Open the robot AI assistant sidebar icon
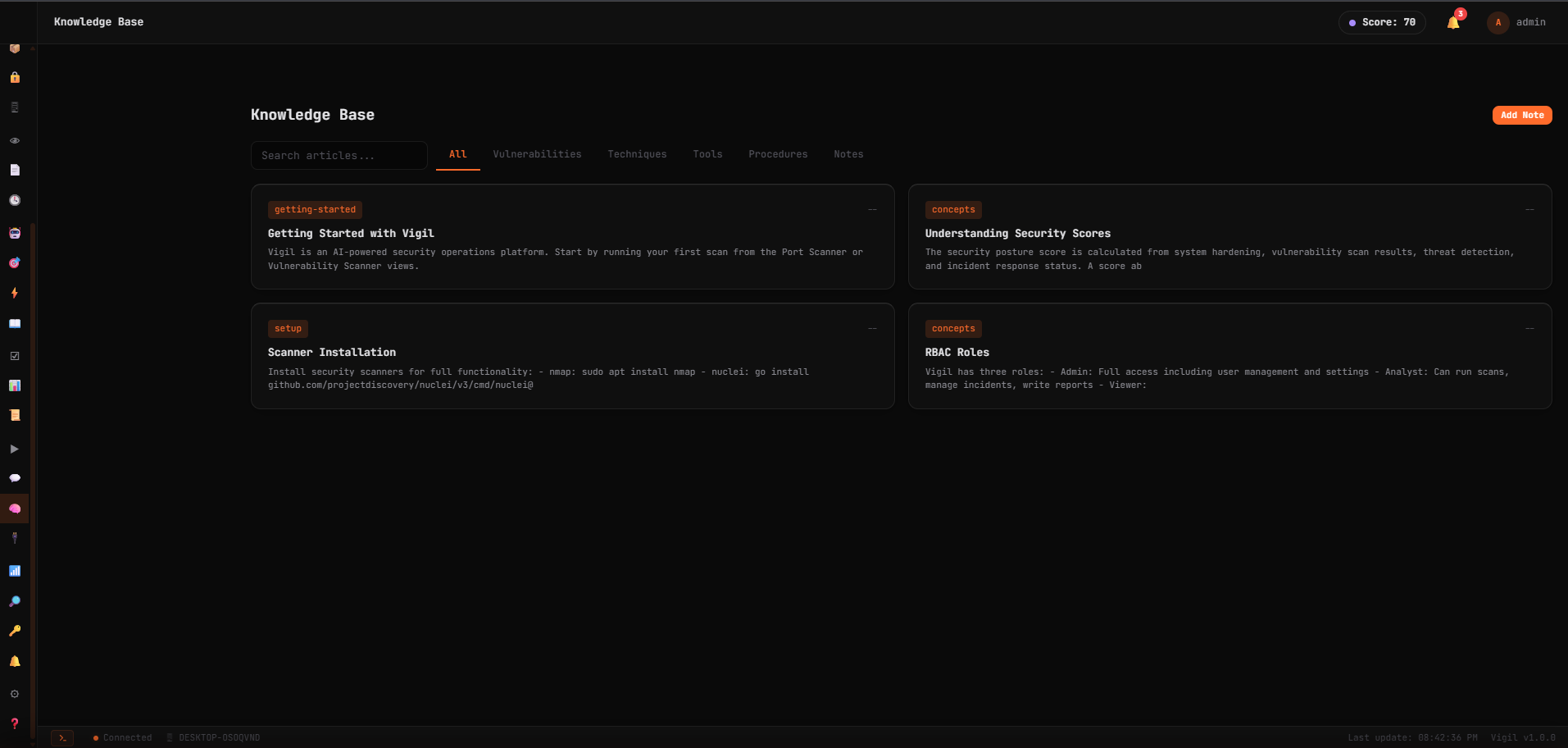This screenshot has height=748, width=1568. (x=15, y=233)
